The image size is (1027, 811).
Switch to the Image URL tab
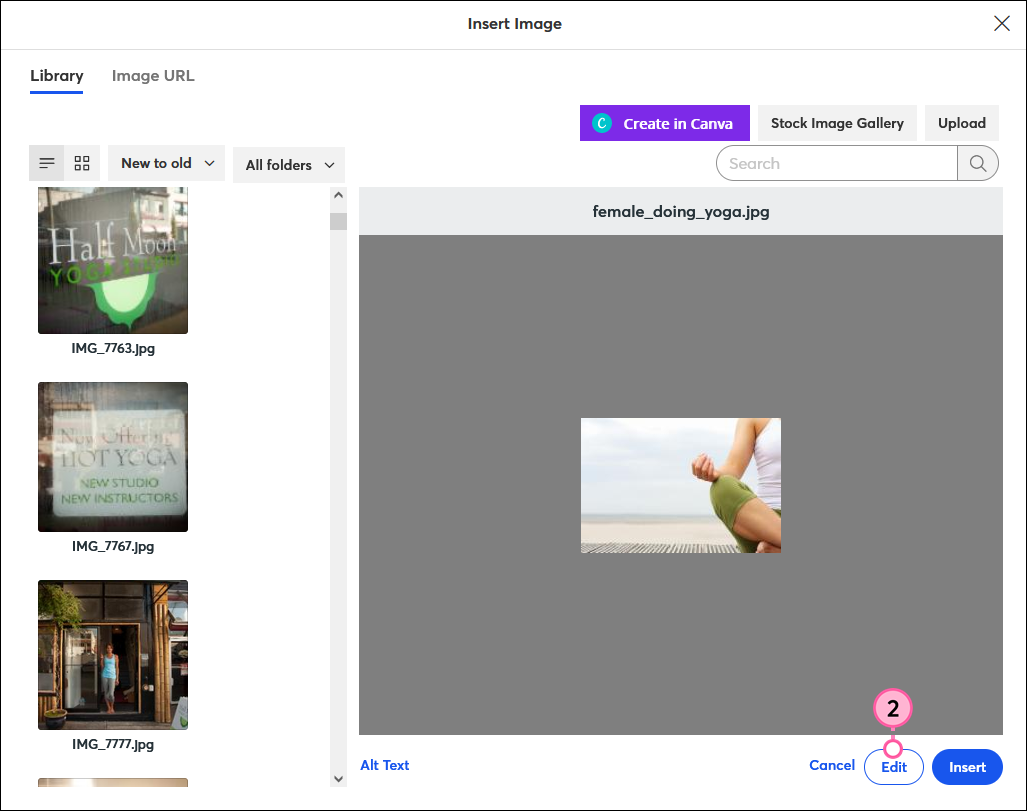tap(153, 76)
